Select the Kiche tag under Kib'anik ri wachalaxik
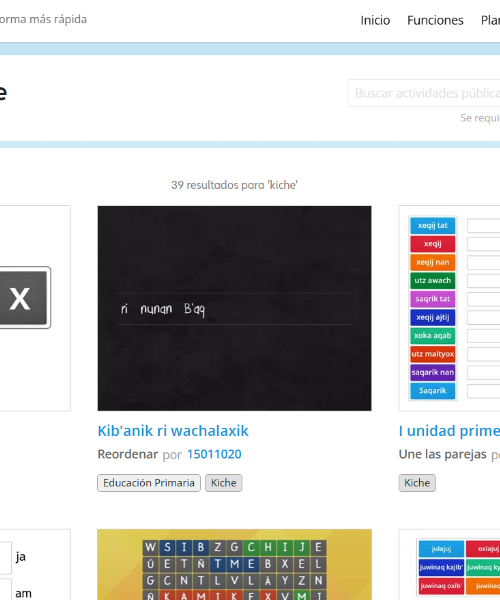500x600 pixels. pos(223,483)
